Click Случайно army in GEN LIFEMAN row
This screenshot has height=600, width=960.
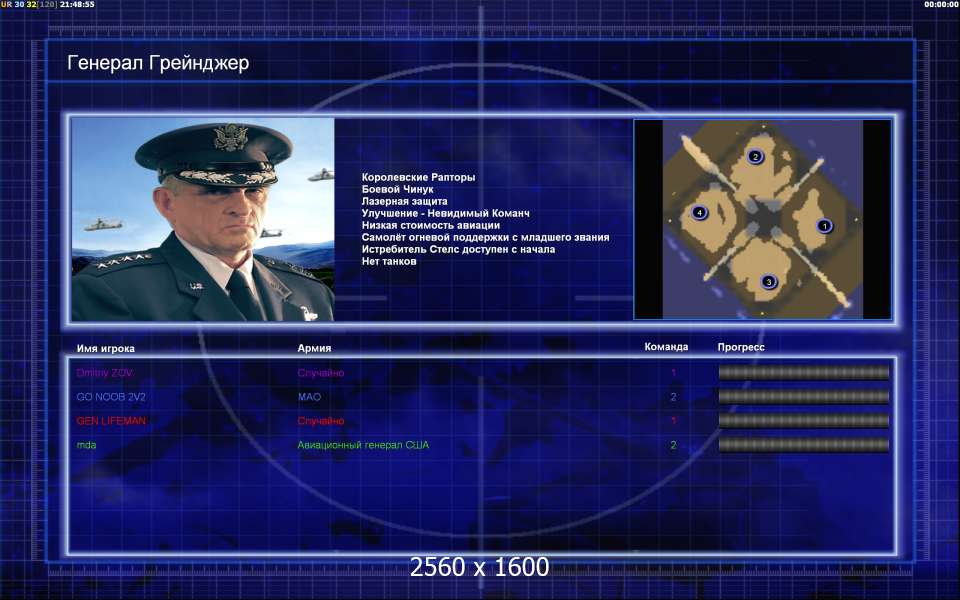(321, 421)
